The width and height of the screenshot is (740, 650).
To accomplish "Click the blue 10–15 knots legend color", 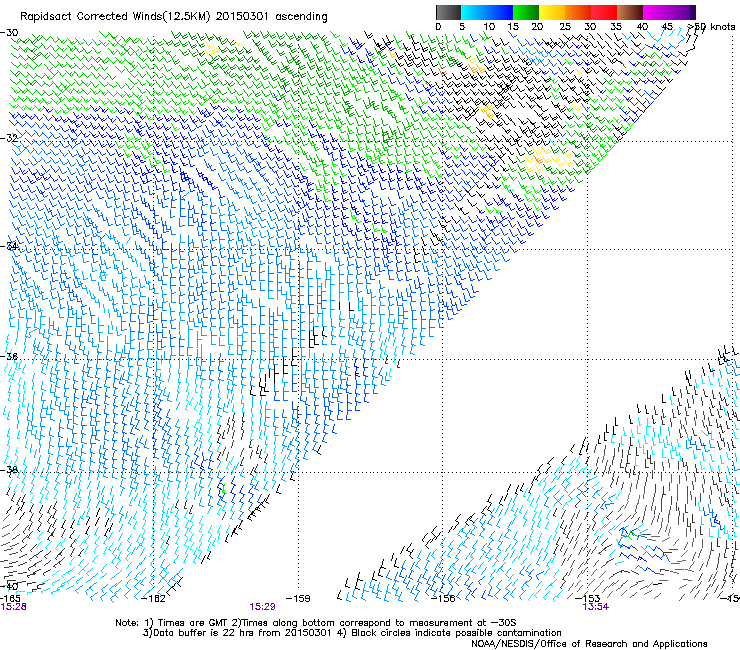I will pos(500,12).
